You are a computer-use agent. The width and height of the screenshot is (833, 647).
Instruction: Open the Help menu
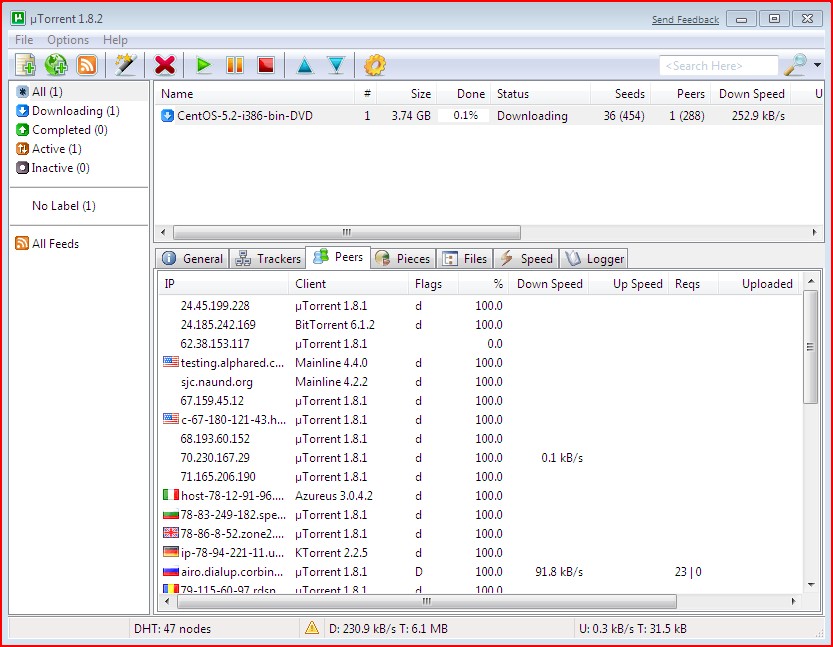115,39
